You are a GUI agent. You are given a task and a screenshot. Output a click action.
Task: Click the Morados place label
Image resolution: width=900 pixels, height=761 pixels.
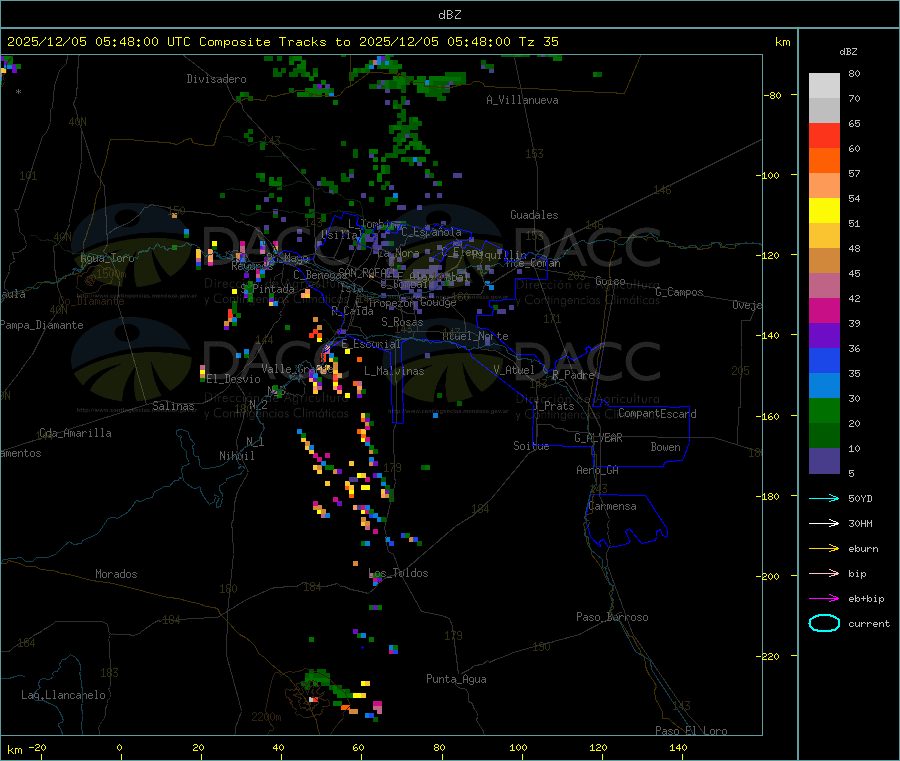point(116,574)
